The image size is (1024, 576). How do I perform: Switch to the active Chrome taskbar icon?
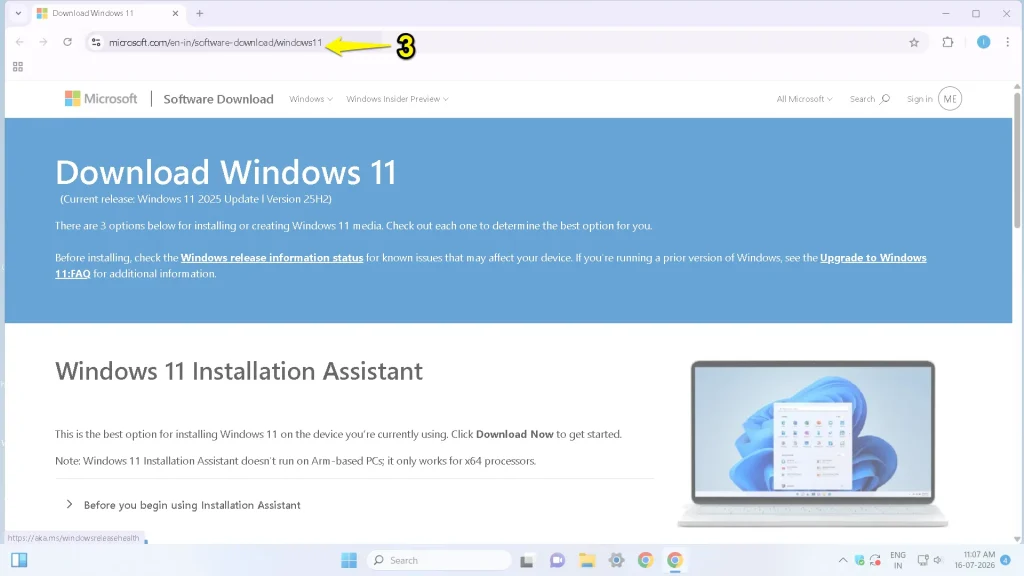(675, 560)
